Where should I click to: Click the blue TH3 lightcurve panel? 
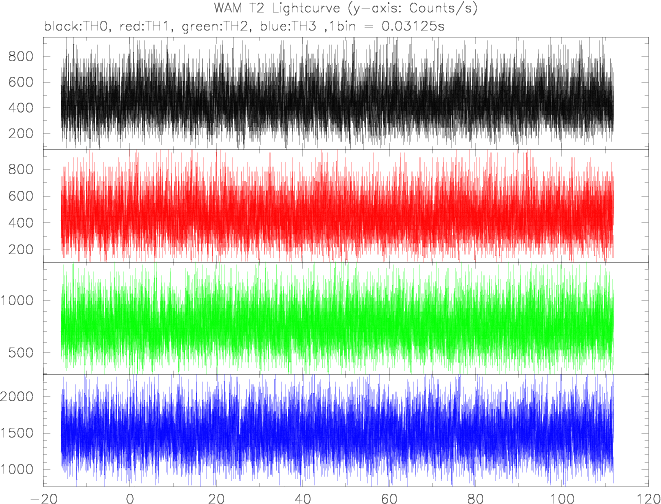point(346,430)
